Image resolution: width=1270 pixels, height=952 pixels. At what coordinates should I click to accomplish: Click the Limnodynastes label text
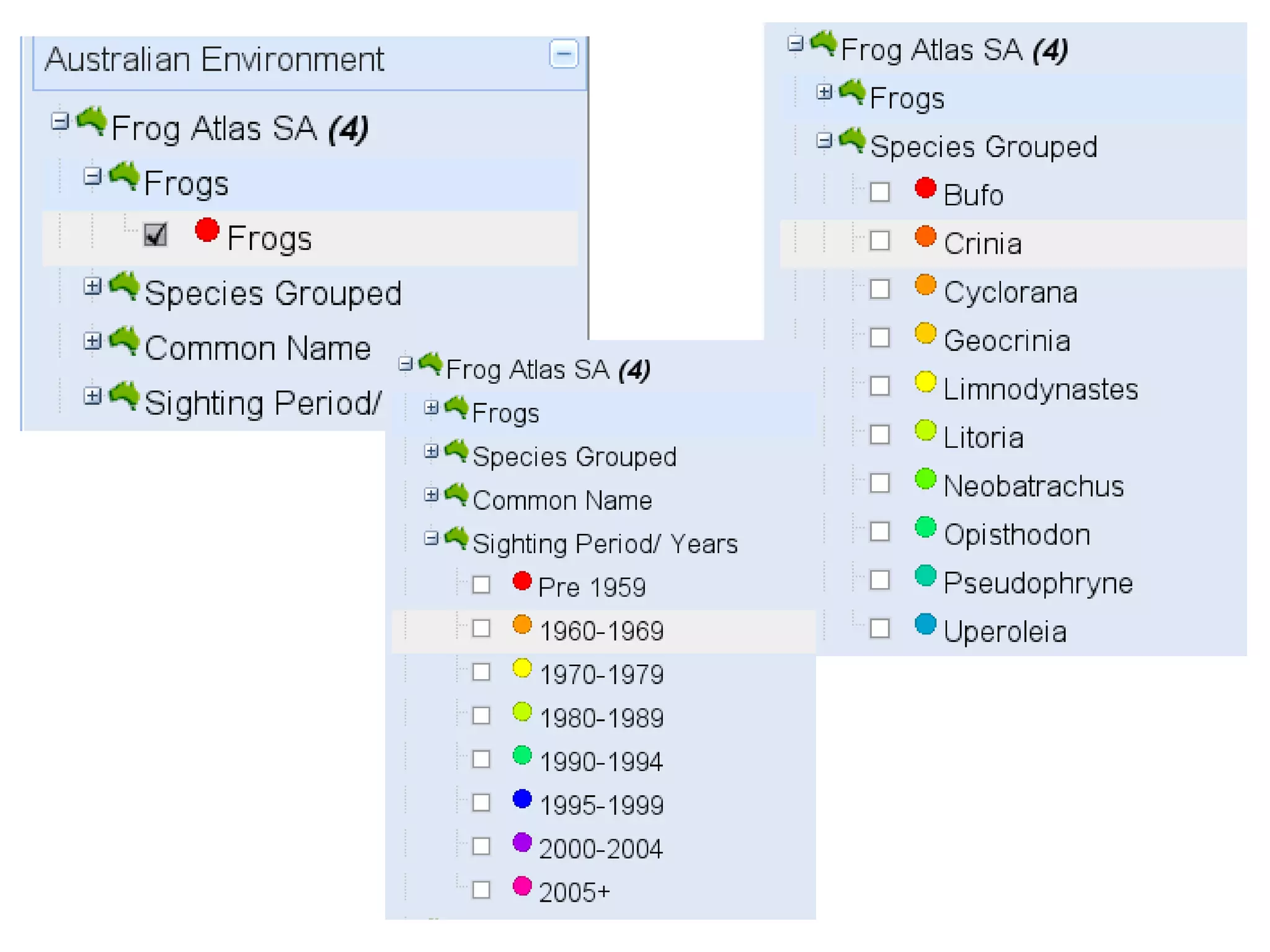click(x=1040, y=389)
